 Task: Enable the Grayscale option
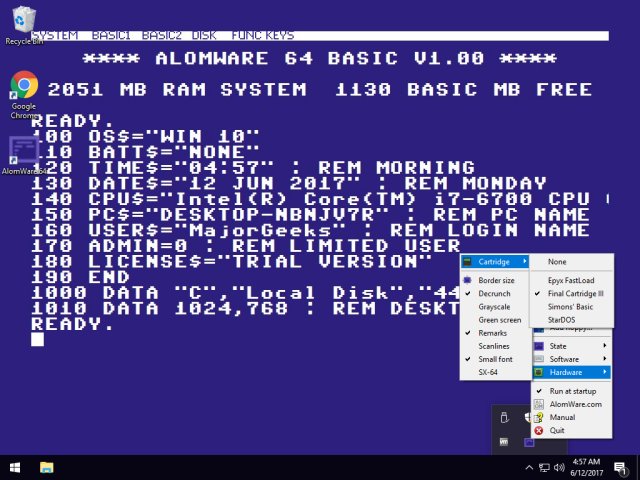click(496, 307)
